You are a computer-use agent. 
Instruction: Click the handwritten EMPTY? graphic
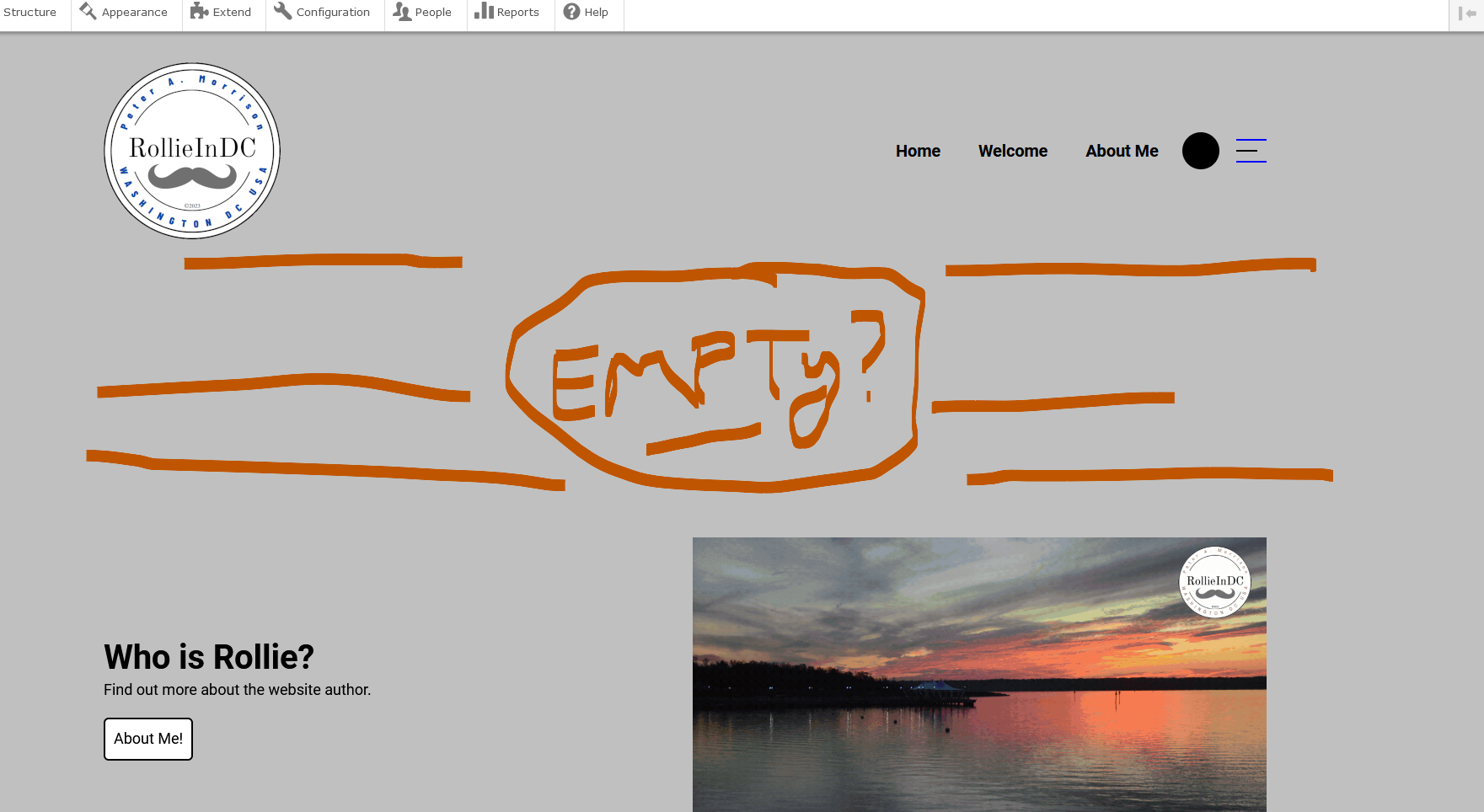716,377
